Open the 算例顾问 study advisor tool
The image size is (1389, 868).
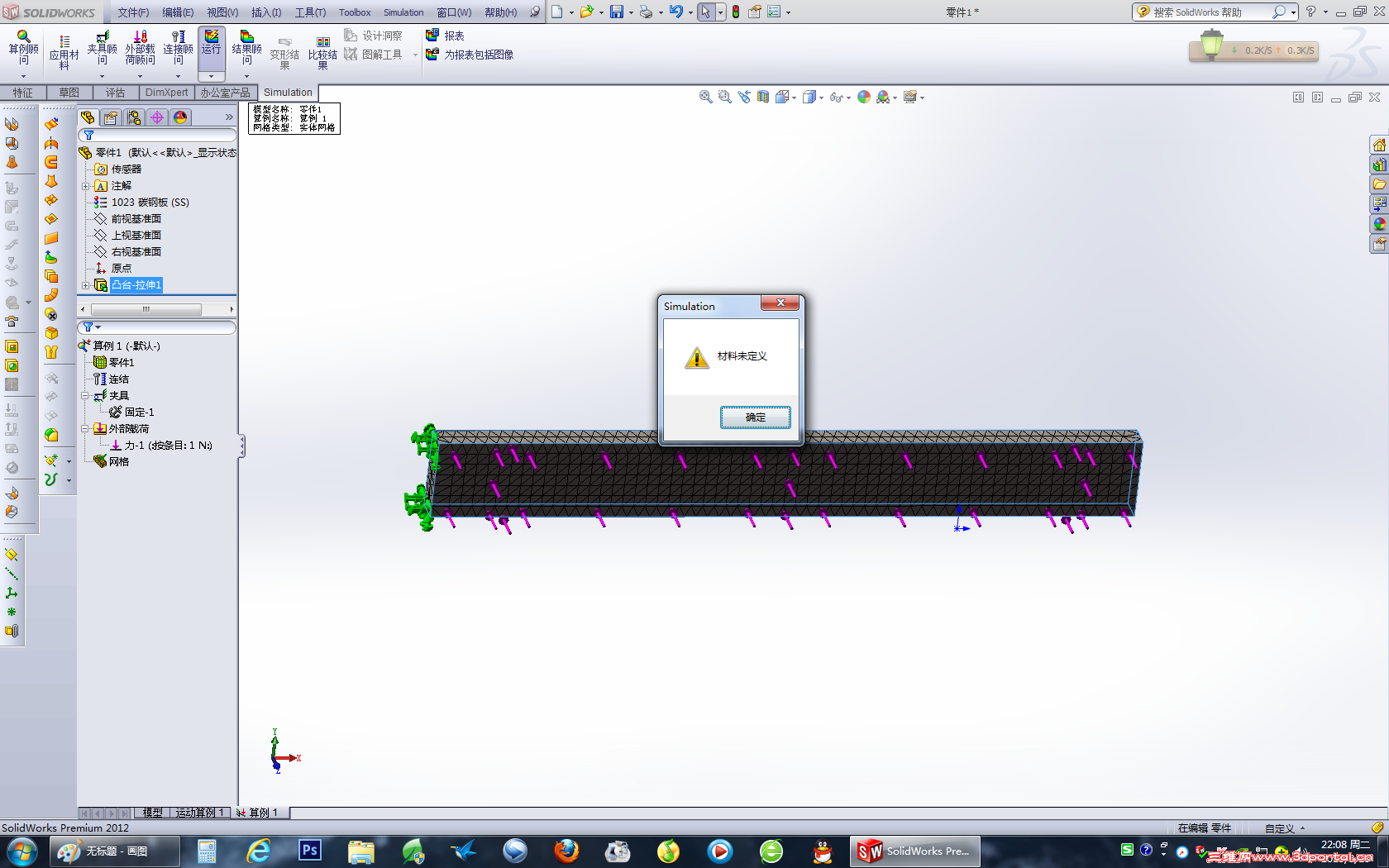tap(23, 48)
